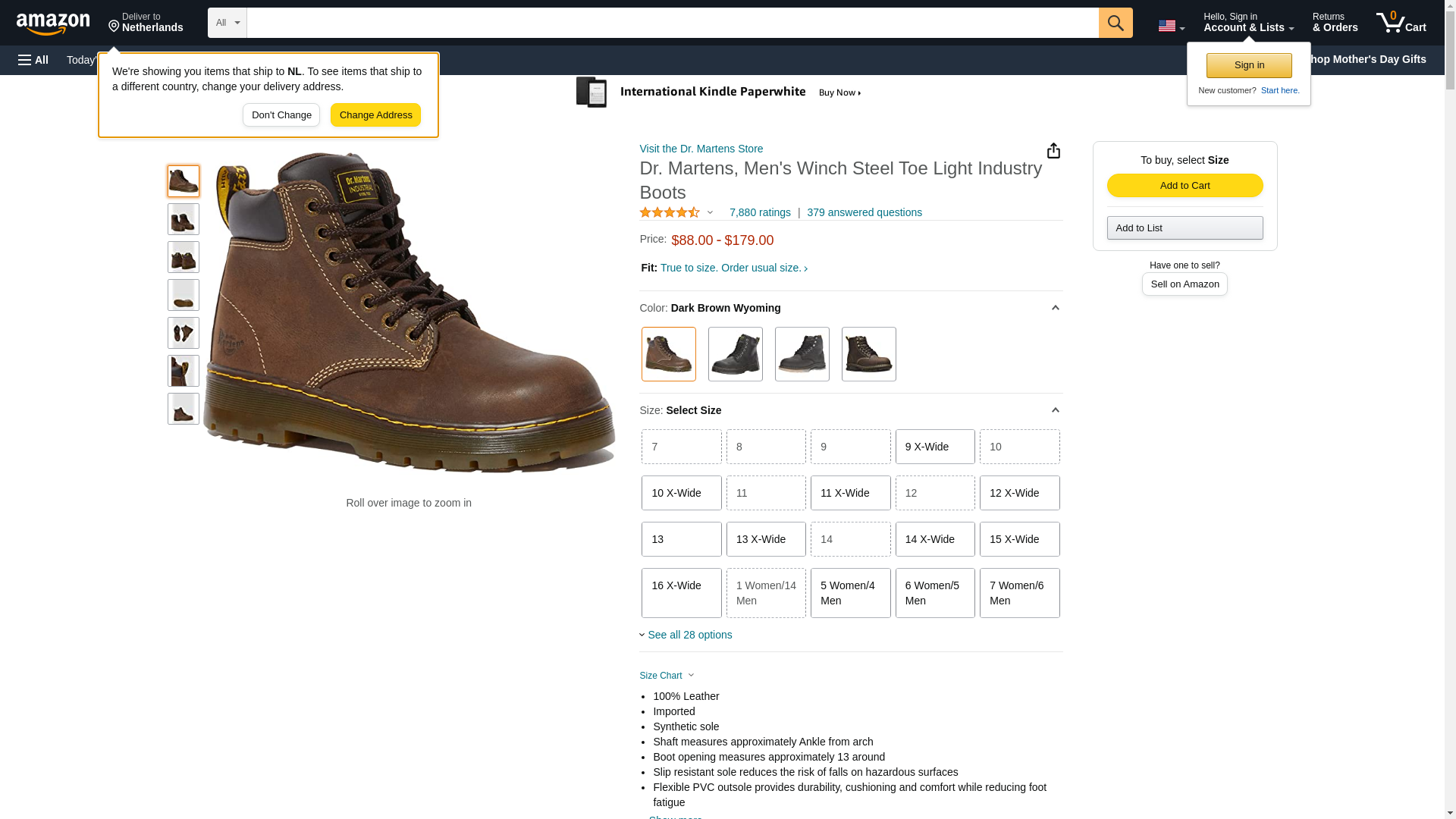Viewport: 1456px width, 819px height.
Task: Select size 5 Women/4 Men
Action: [850, 593]
